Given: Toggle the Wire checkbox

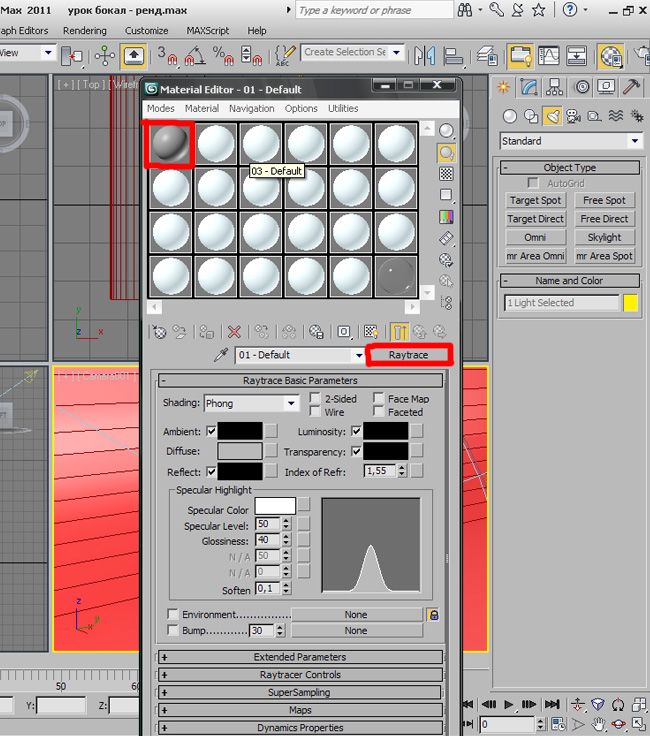Looking at the screenshot, I should pyautogui.click(x=315, y=411).
